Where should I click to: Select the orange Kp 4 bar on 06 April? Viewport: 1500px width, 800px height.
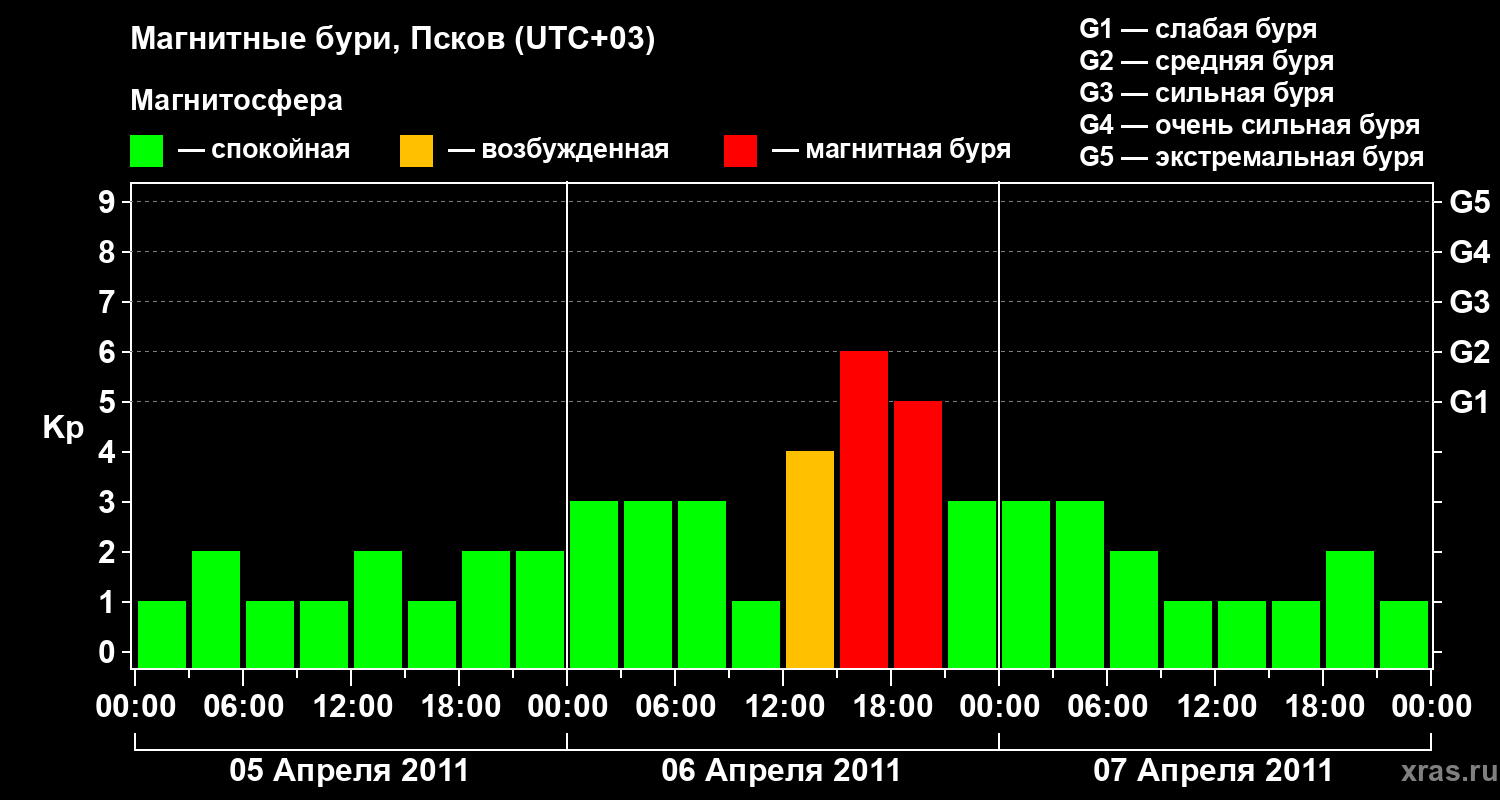click(x=810, y=560)
